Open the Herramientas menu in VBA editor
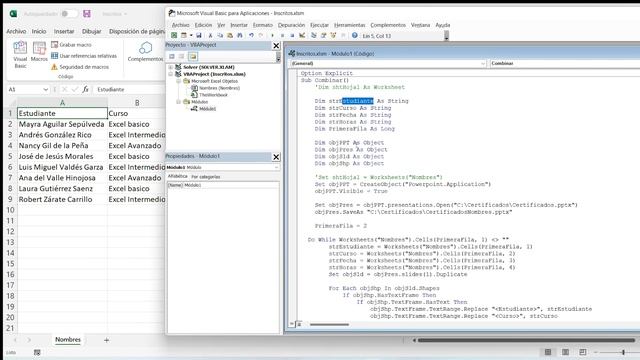The height and width of the screenshot is (360, 640). [349, 25]
